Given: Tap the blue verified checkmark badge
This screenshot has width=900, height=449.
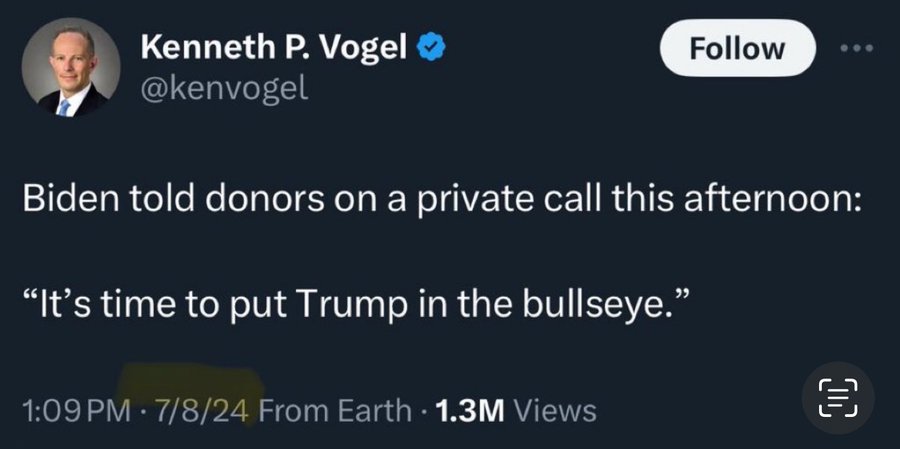Looking at the screenshot, I should 429,47.
